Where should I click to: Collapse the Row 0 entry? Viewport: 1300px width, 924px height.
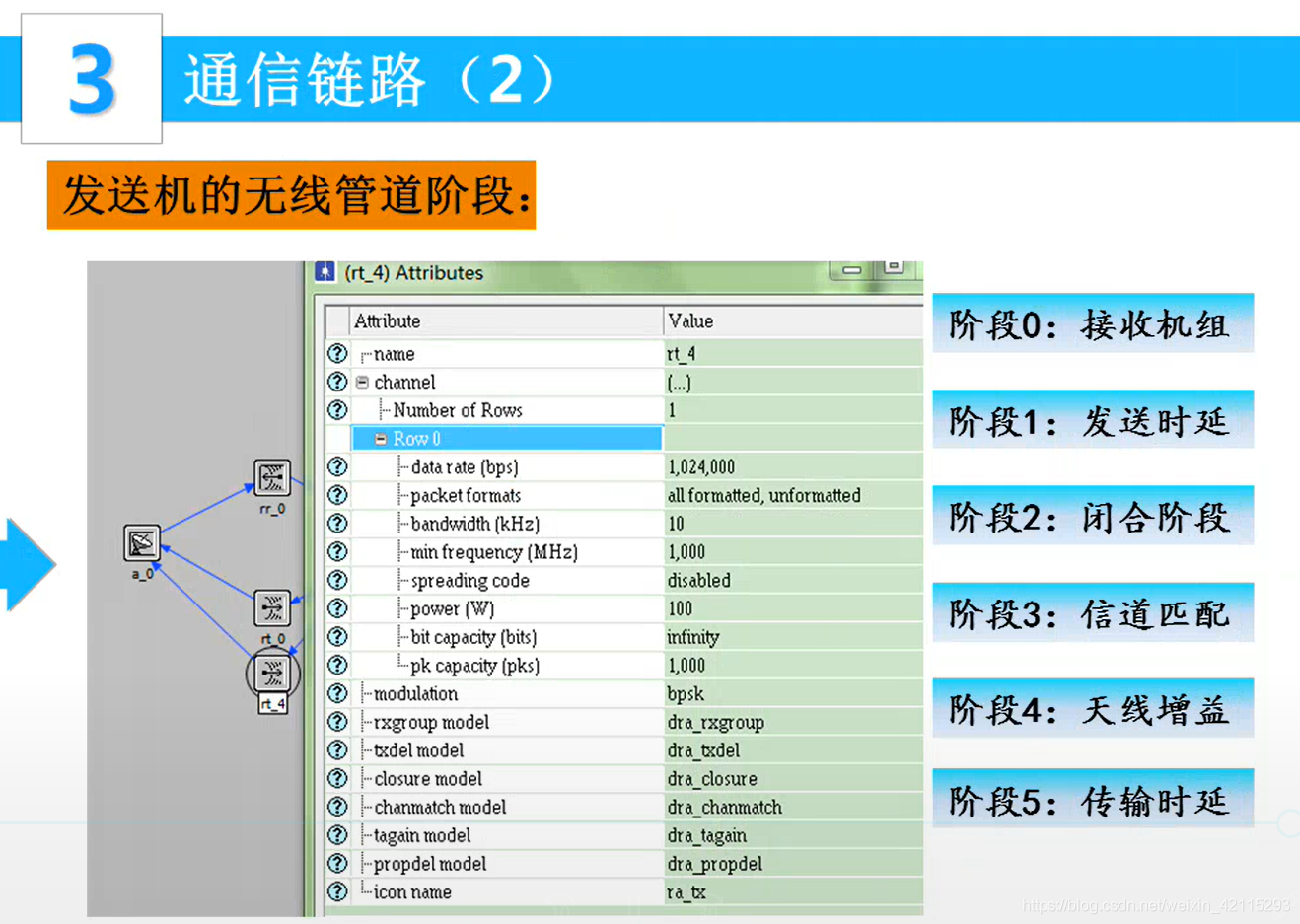pyautogui.click(x=381, y=439)
